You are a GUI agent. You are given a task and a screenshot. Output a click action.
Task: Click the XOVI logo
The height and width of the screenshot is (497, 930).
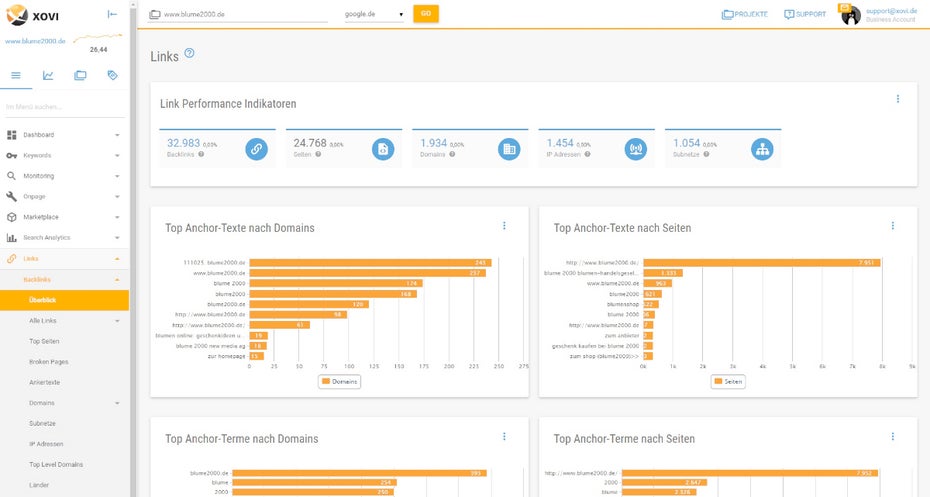(x=33, y=15)
